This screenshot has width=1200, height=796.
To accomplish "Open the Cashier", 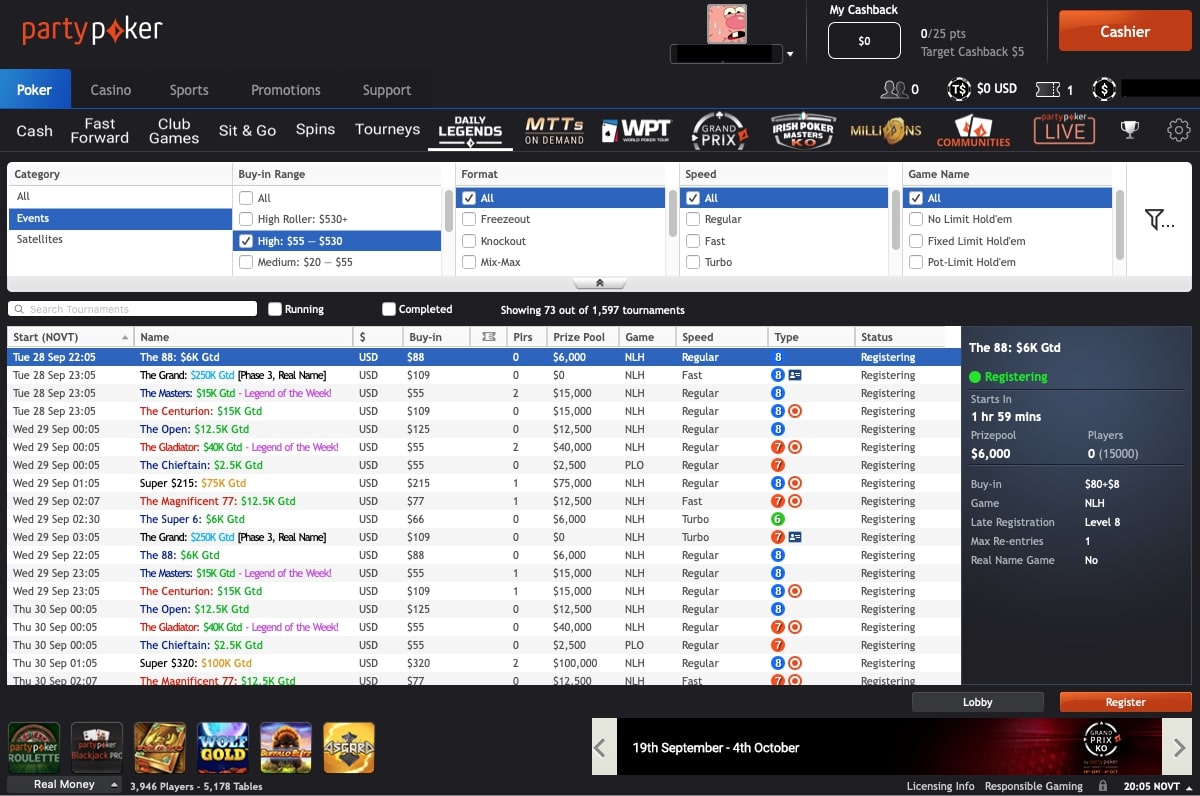I will tap(1125, 31).
